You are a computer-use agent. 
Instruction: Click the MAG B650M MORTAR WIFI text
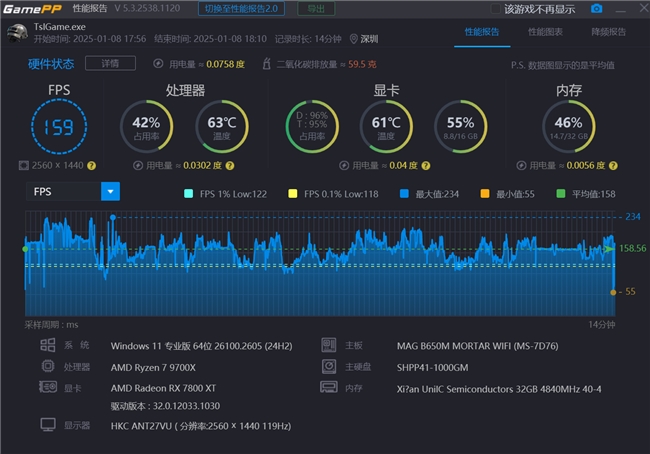477,346
